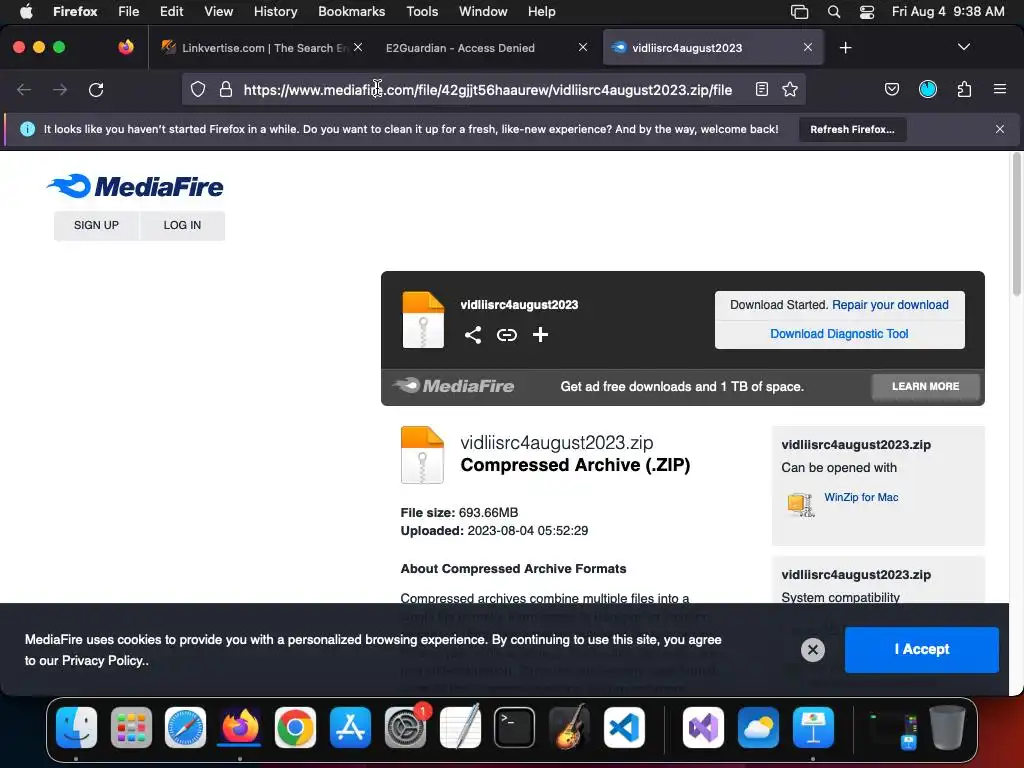Open Spotlight search in menu bar

click(833, 11)
